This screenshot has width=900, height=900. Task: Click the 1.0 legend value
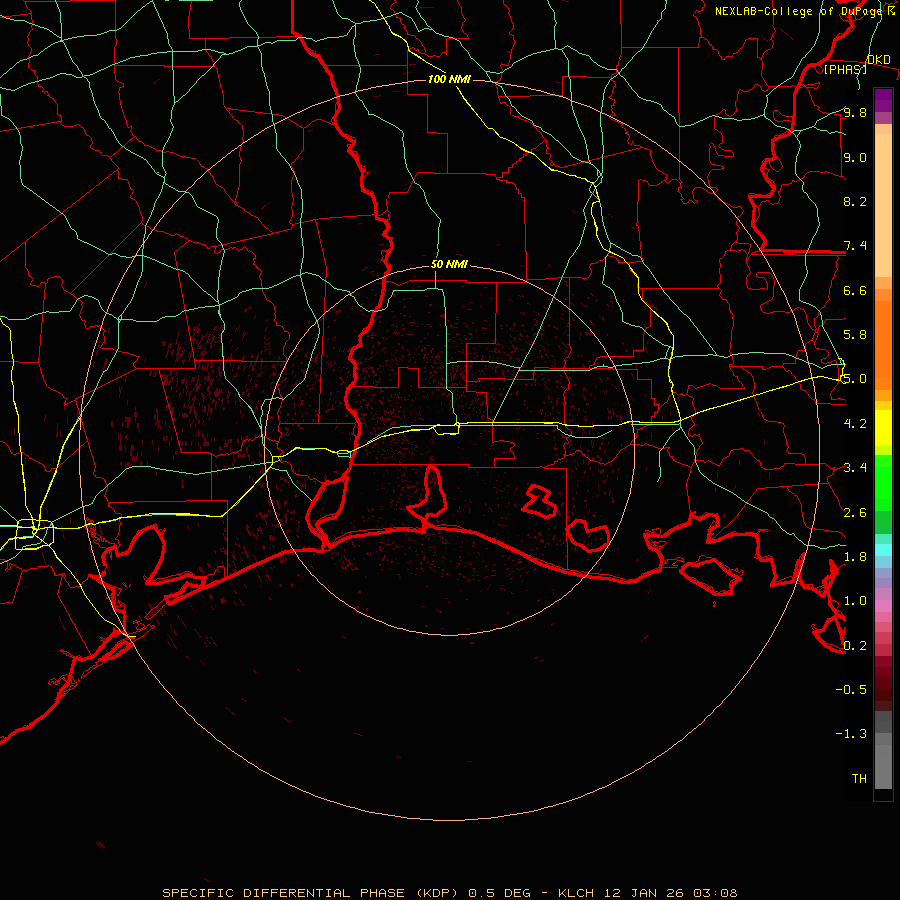[855, 601]
